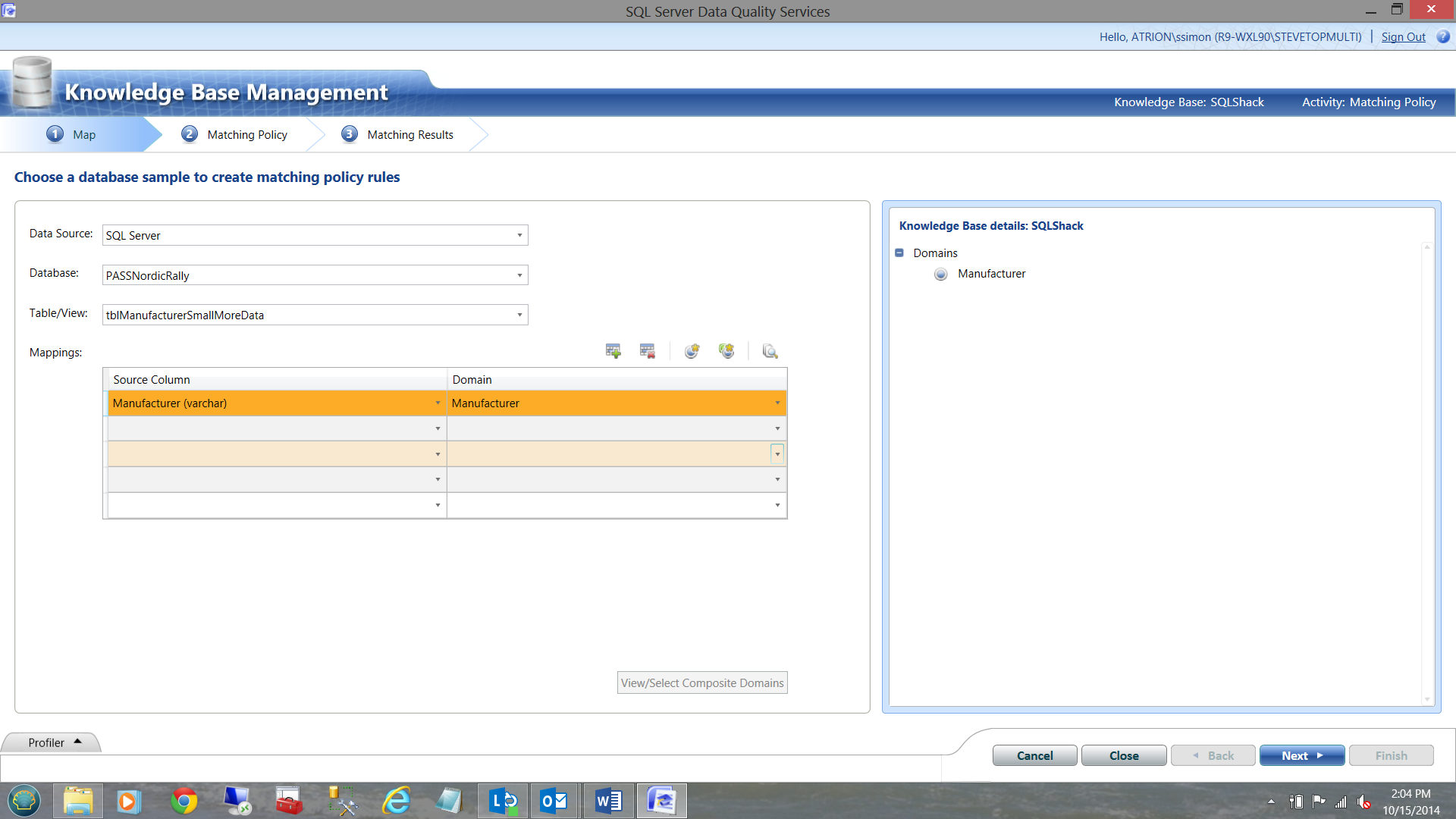Click the Remove selected column mapping icon

[647, 351]
